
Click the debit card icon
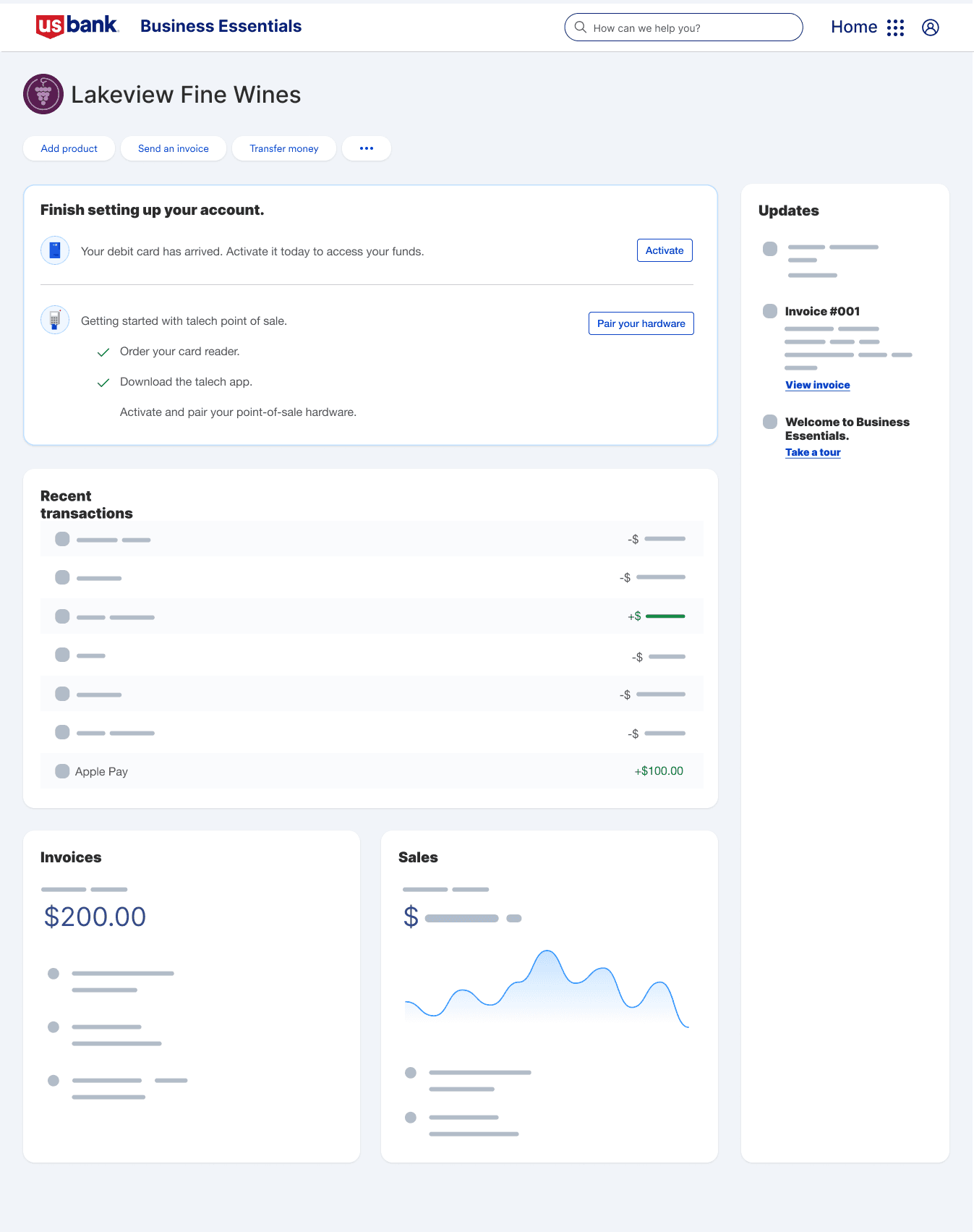(x=55, y=250)
